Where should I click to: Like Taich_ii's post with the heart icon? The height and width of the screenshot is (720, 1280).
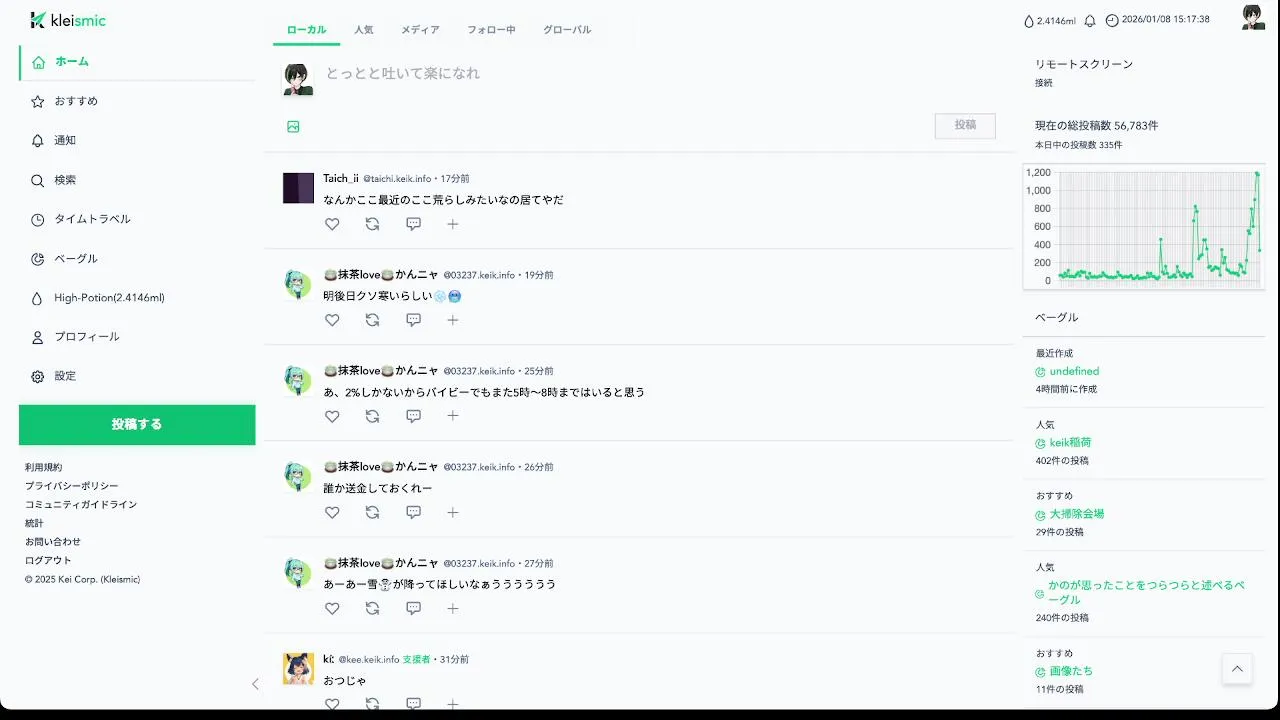[x=332, y=224]
